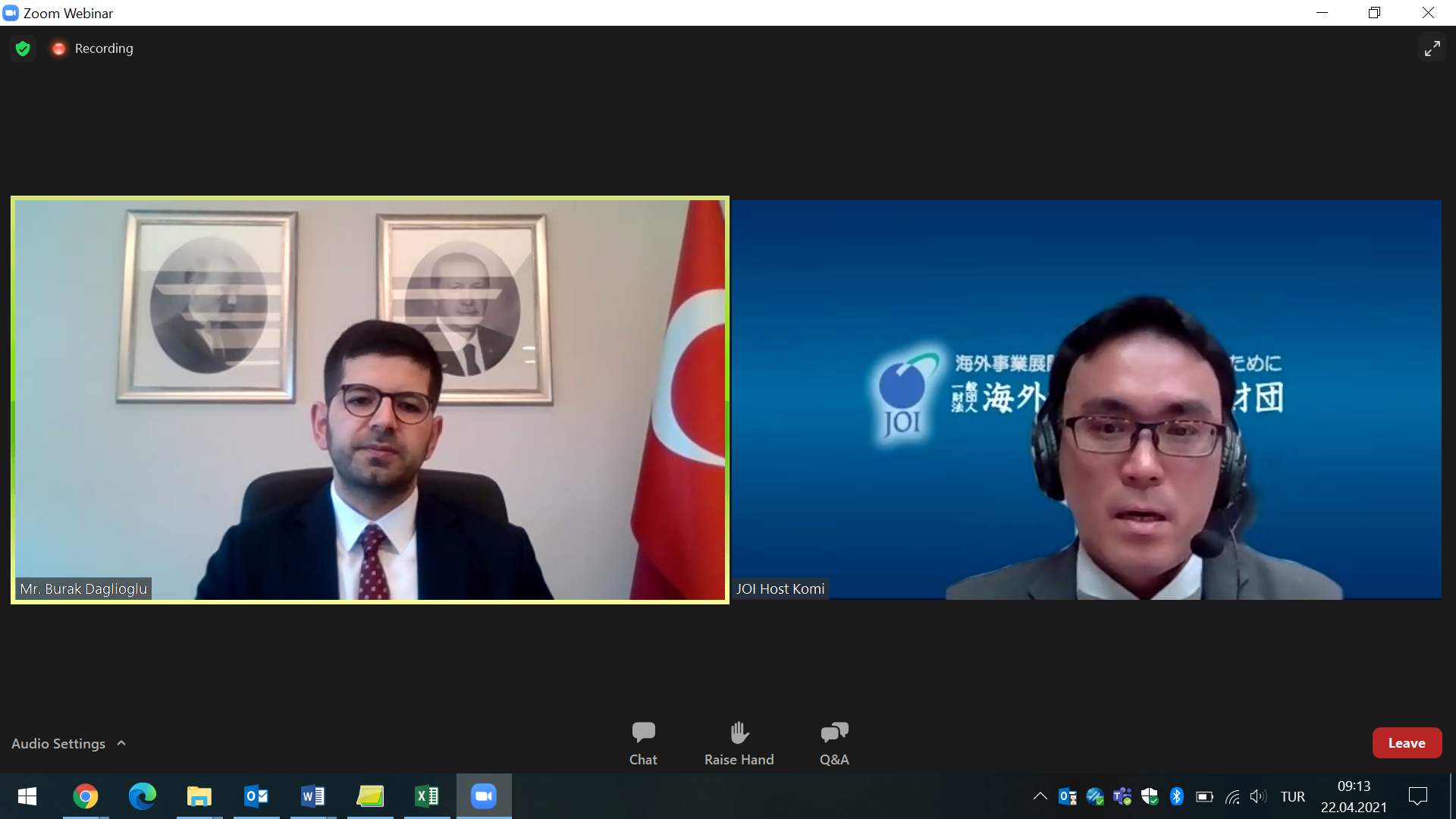Expand the Audio Settings chevron
The width and height of the screenshot is (1456, 819).
[x=121, y=743]
